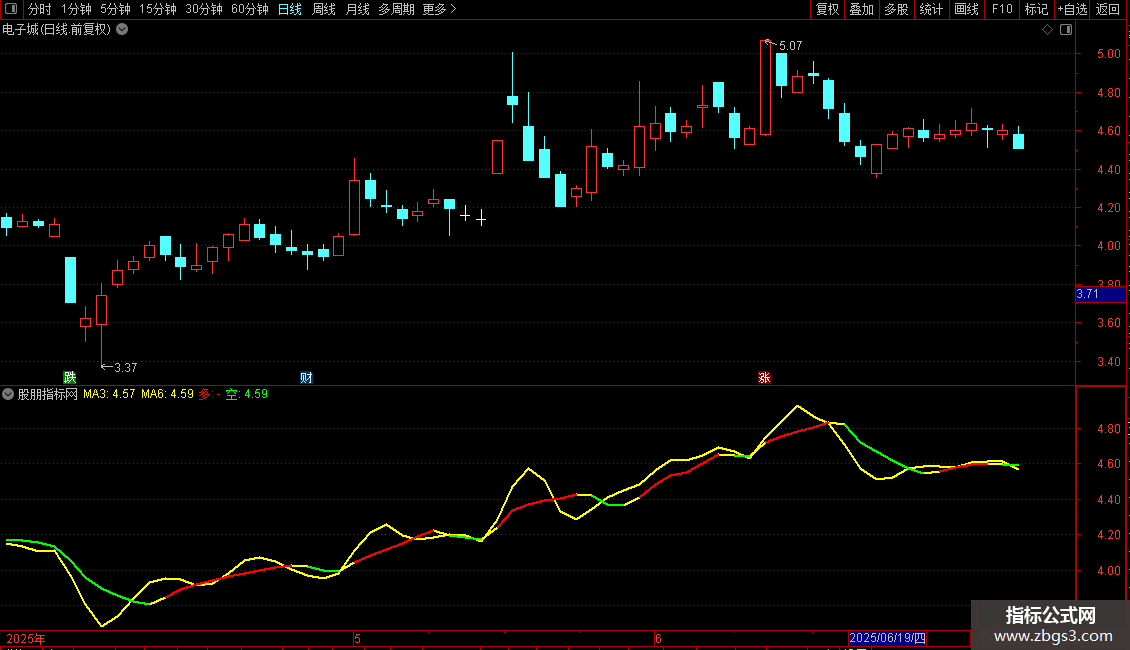Switch to 月线 monthly chart

coord(357,9)
